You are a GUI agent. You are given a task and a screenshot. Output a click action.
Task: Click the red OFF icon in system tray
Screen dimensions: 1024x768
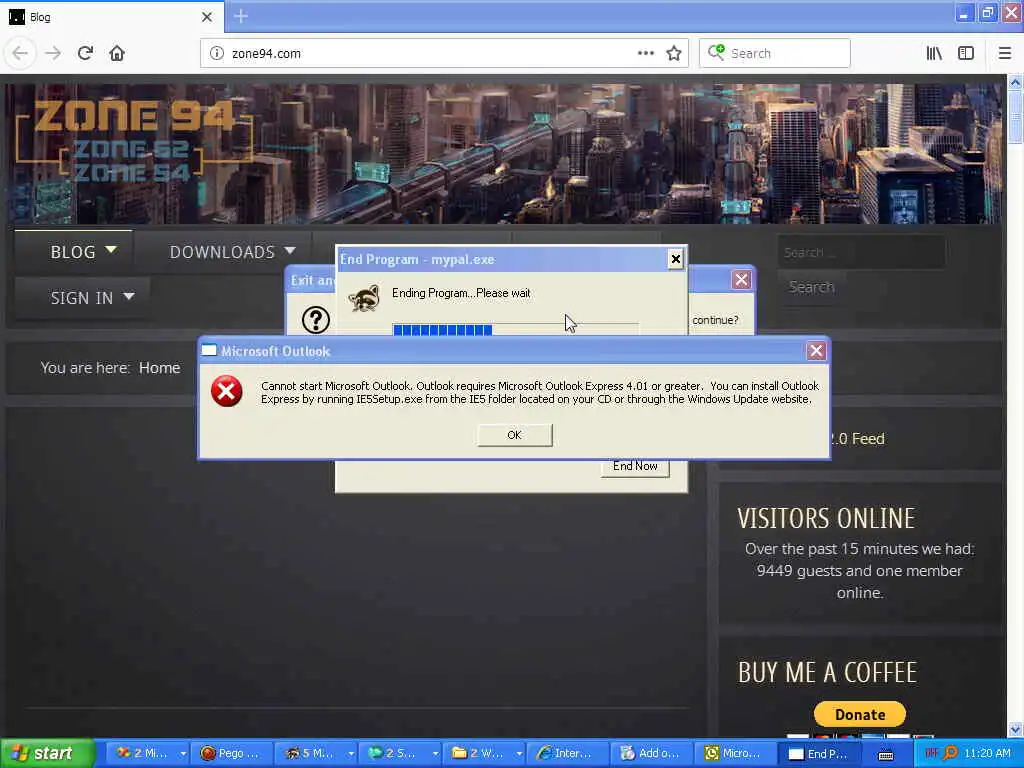coord(932,752)
